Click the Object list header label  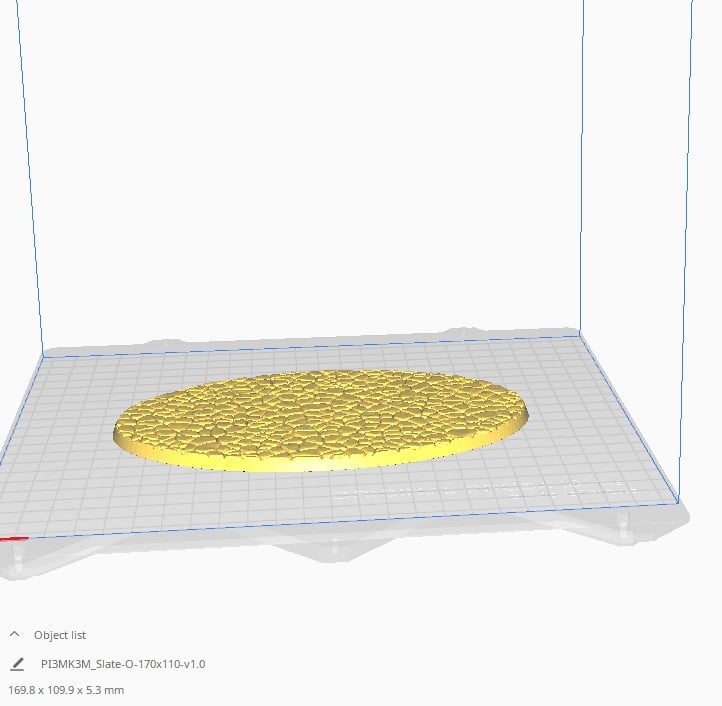click(x=60, y=635)
